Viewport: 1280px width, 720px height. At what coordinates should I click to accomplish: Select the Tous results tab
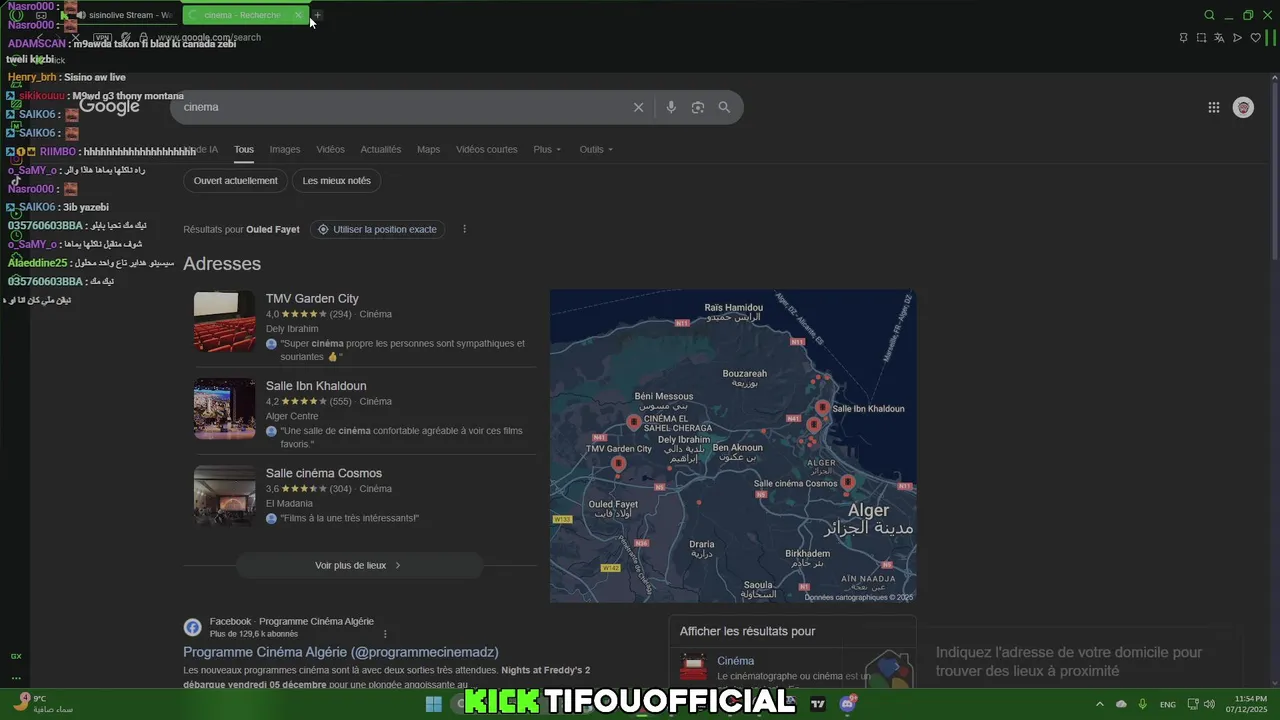(244, 149)
